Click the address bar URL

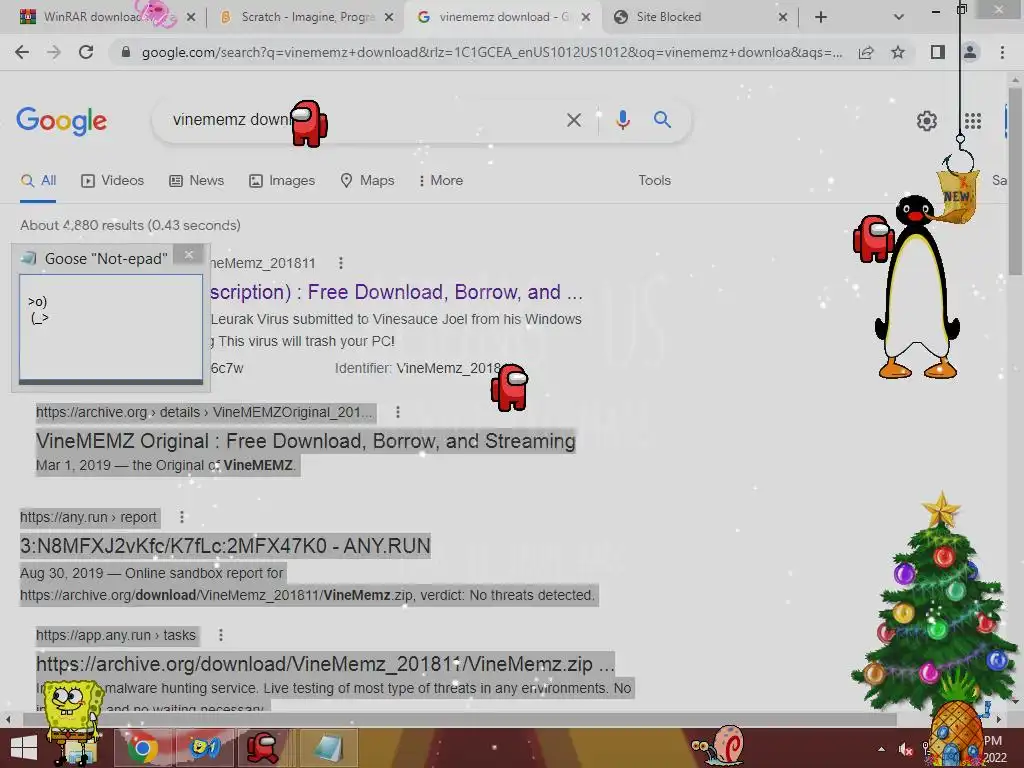coord(491,52)
